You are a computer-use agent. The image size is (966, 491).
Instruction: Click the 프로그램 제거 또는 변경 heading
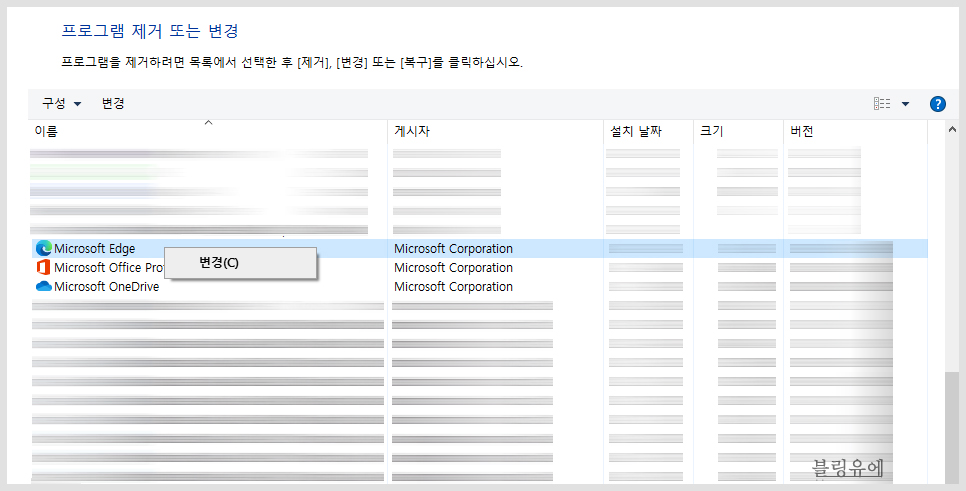pos(150,31)
